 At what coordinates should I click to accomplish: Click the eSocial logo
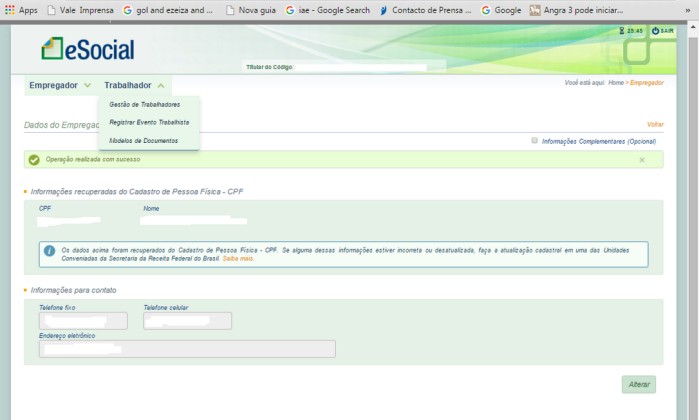[x=87, y=48]
